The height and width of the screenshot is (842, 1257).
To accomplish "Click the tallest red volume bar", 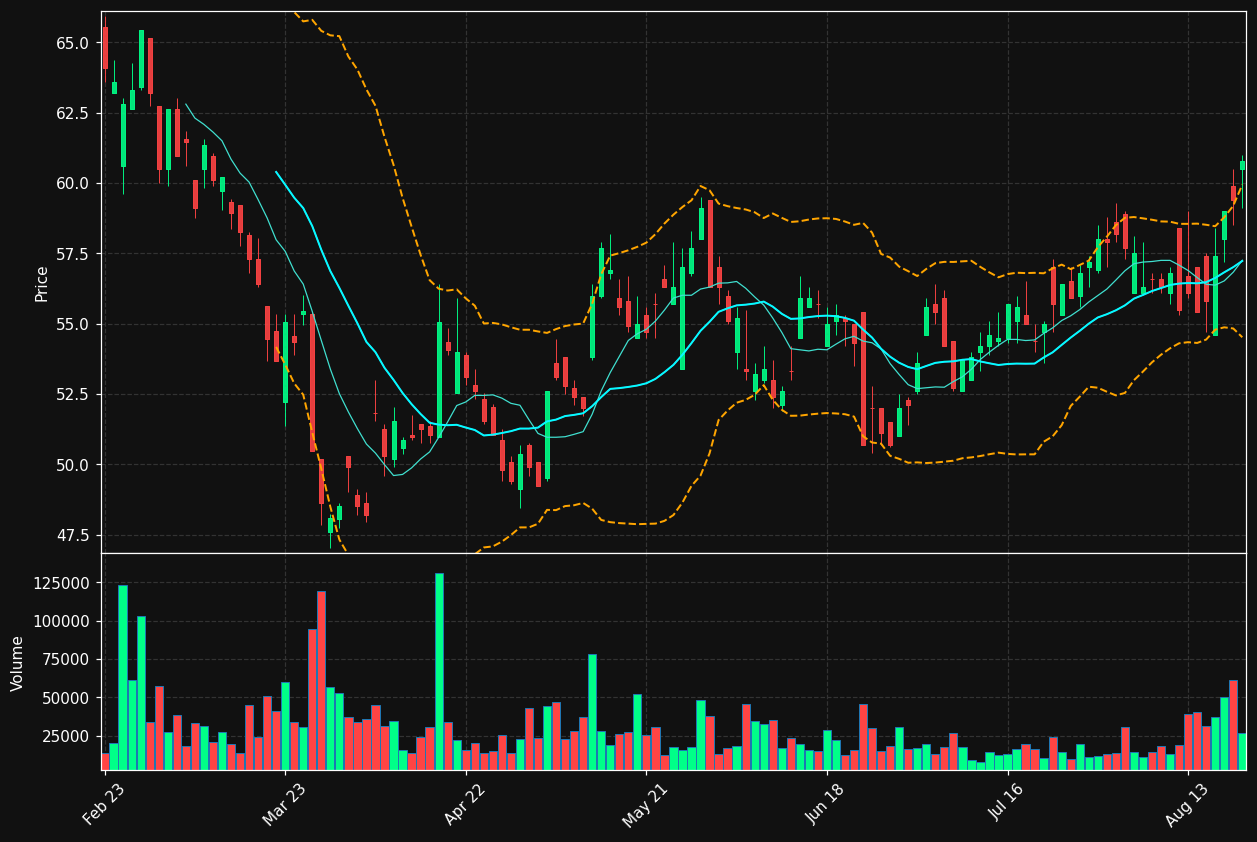I will pyautogui.click(x=322, y=680).
